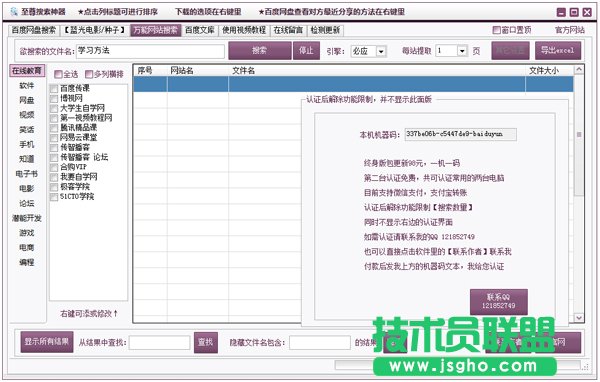The height and width of the screenshot is (382, 600).
Task: Open the 官方网站 link
Action: point(570,30)
